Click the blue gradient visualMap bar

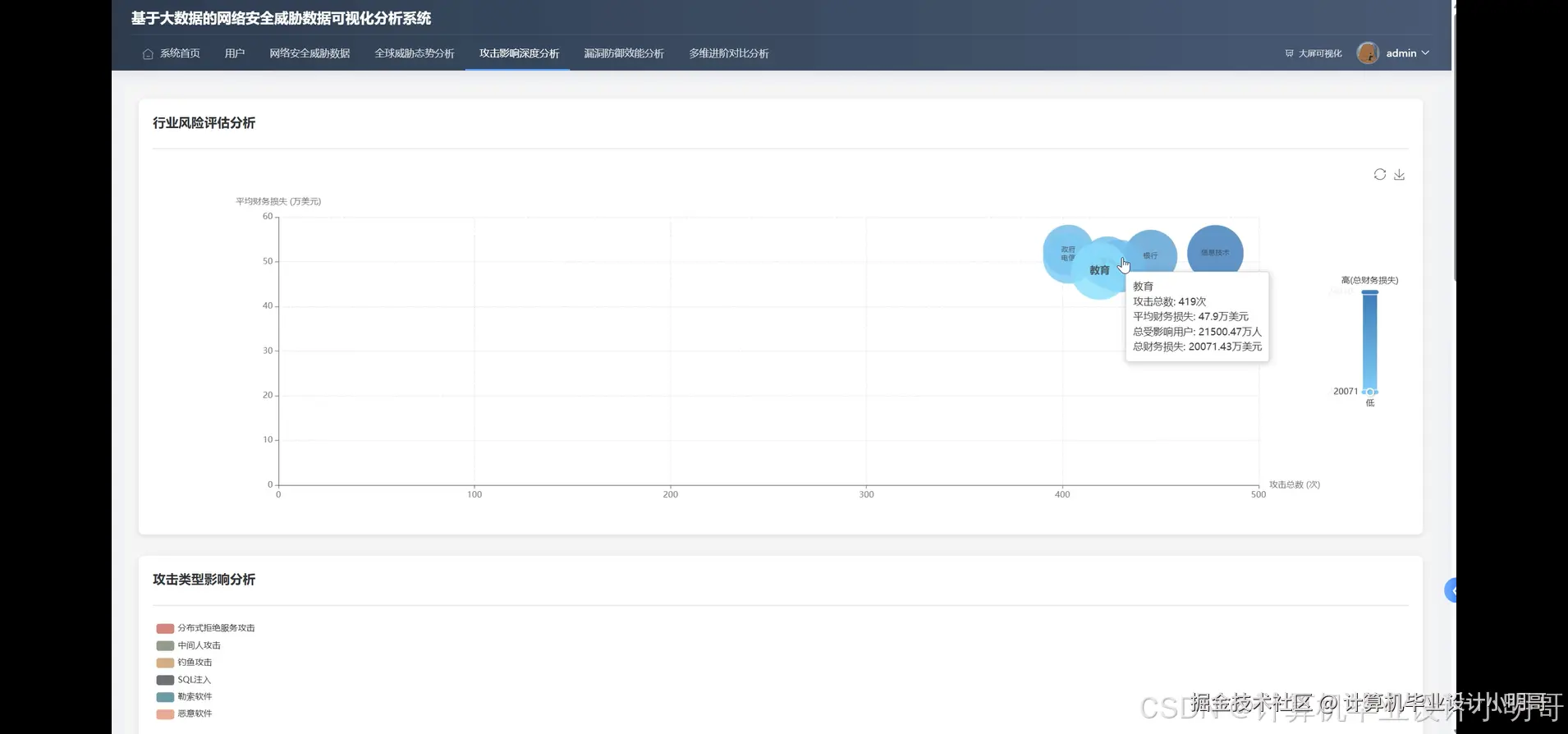pyautogui.click(x=1370, y=342)
